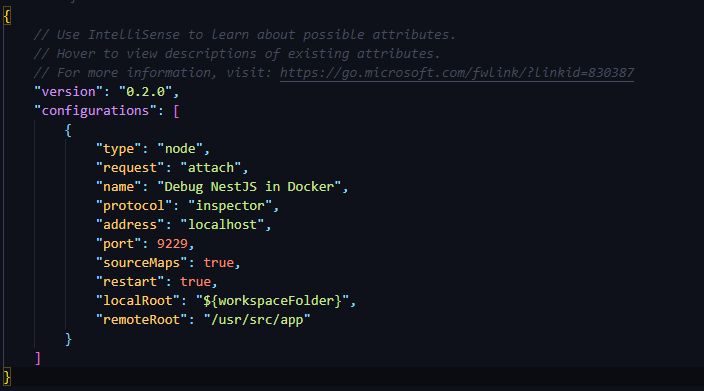Select the "0.2.0" version value

(145, 92)
